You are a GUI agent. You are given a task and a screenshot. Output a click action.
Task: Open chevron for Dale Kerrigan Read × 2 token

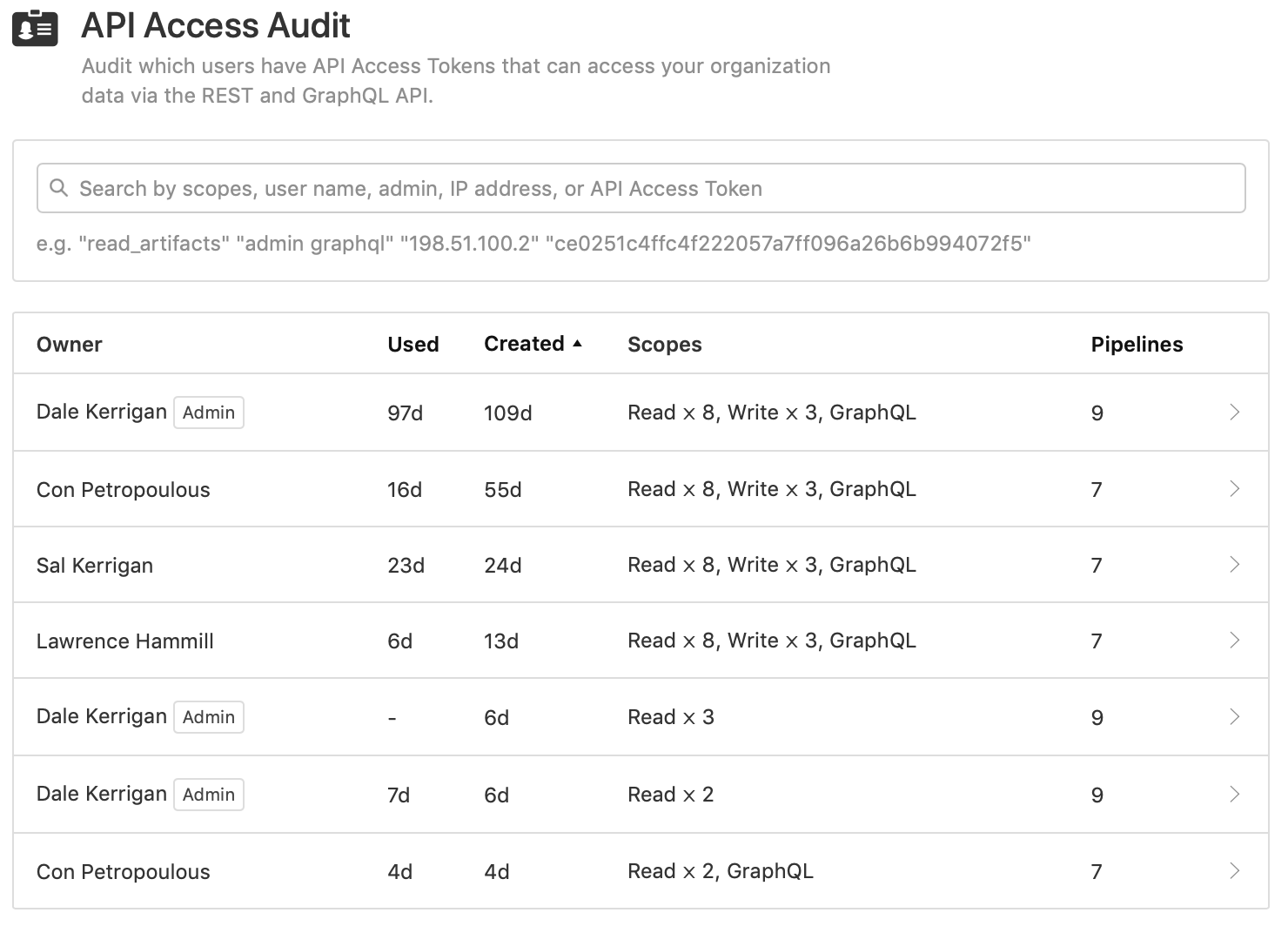point(1234,795)
